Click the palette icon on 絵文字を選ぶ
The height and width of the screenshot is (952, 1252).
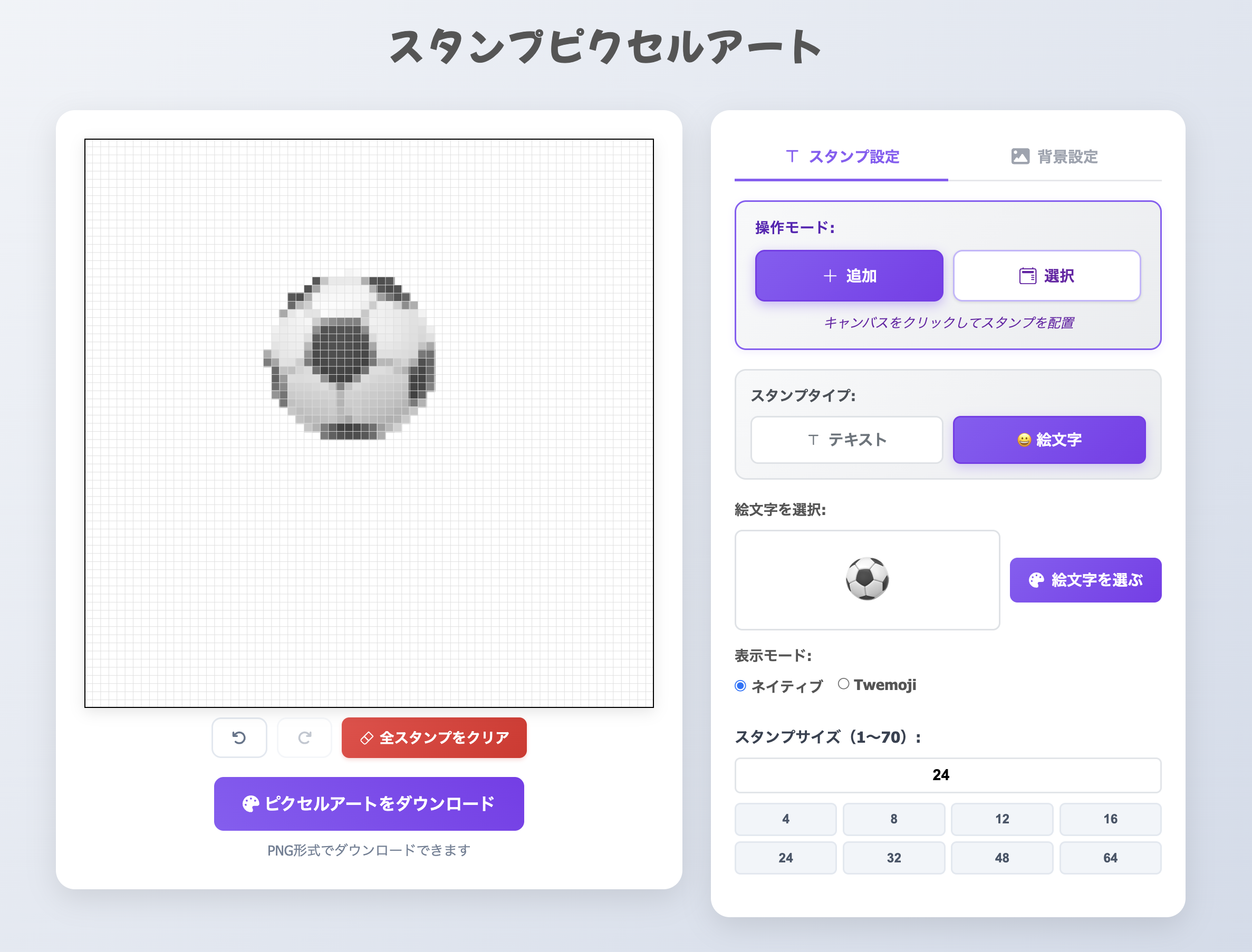[1036, 580]
